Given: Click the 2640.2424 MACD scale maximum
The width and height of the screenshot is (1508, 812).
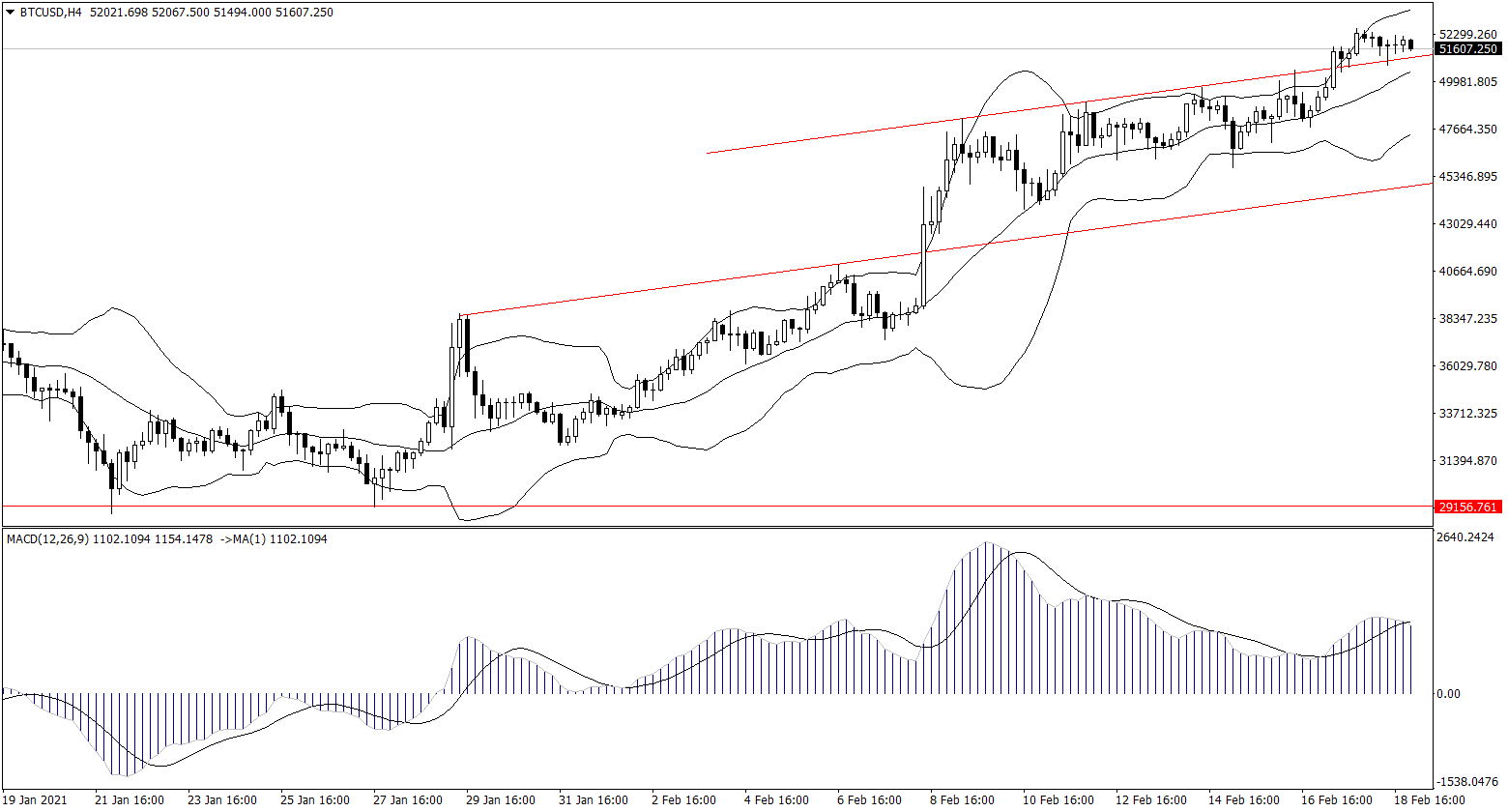Looking at the screenshot, I should pos(1467,537).
